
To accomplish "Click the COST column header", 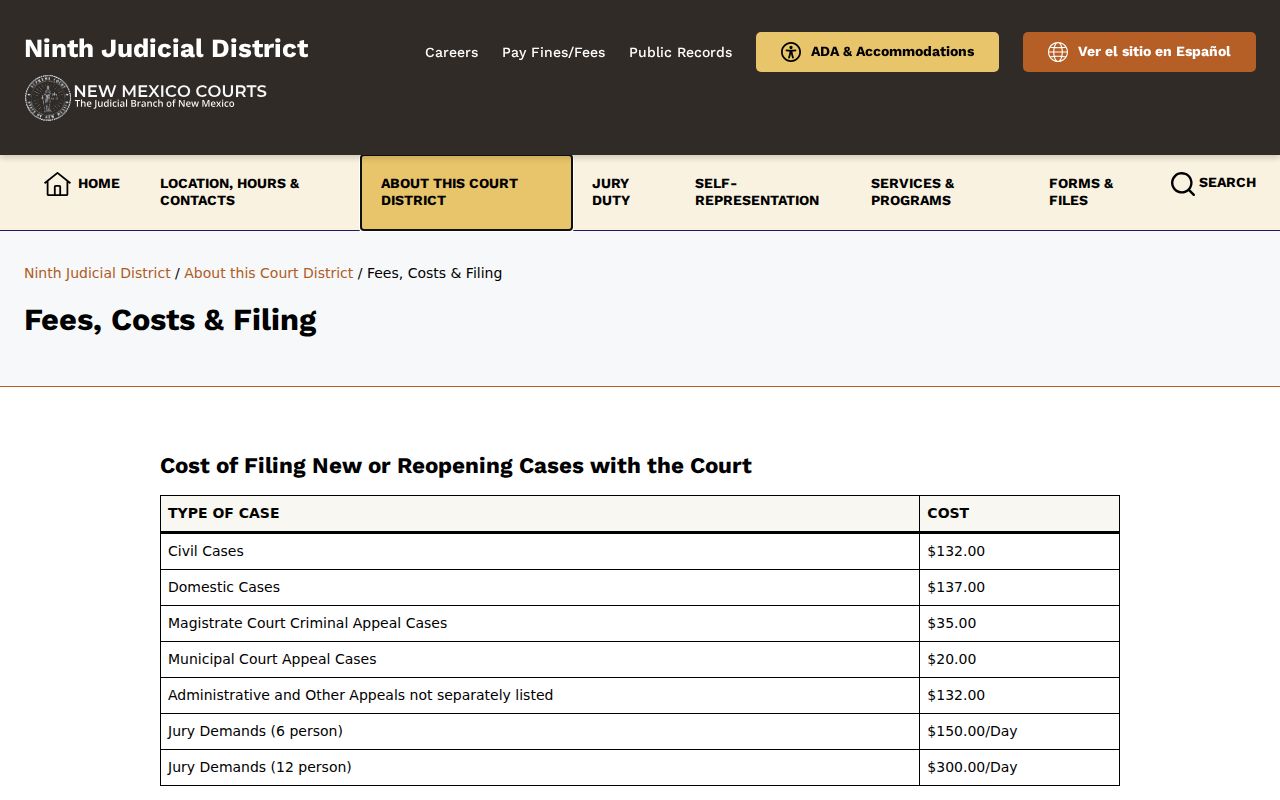I will click(x=1019, y=513).
